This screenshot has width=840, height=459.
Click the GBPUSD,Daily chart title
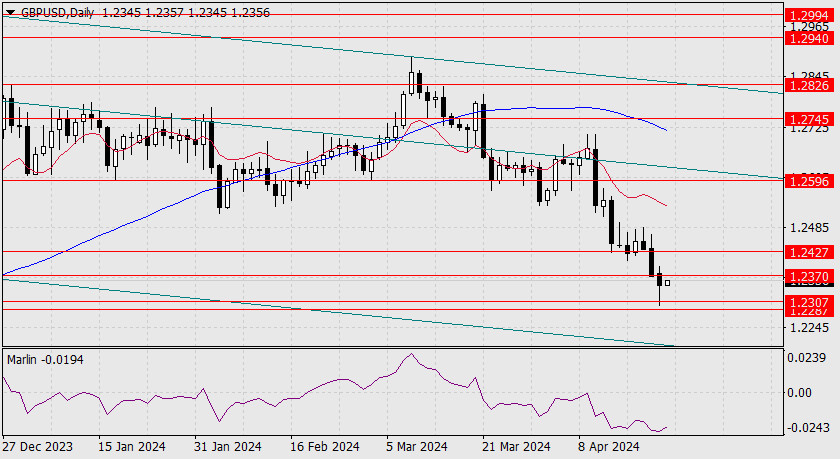pos(58,12)
